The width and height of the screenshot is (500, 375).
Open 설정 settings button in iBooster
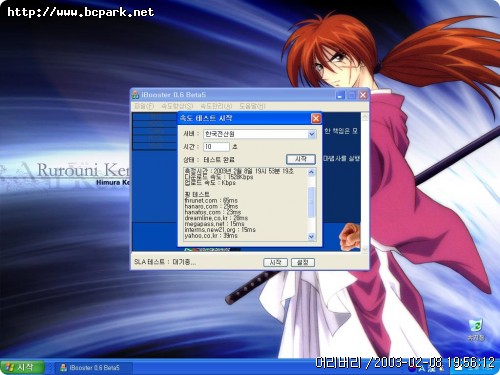pyautogui.click(x=303, y=262)
